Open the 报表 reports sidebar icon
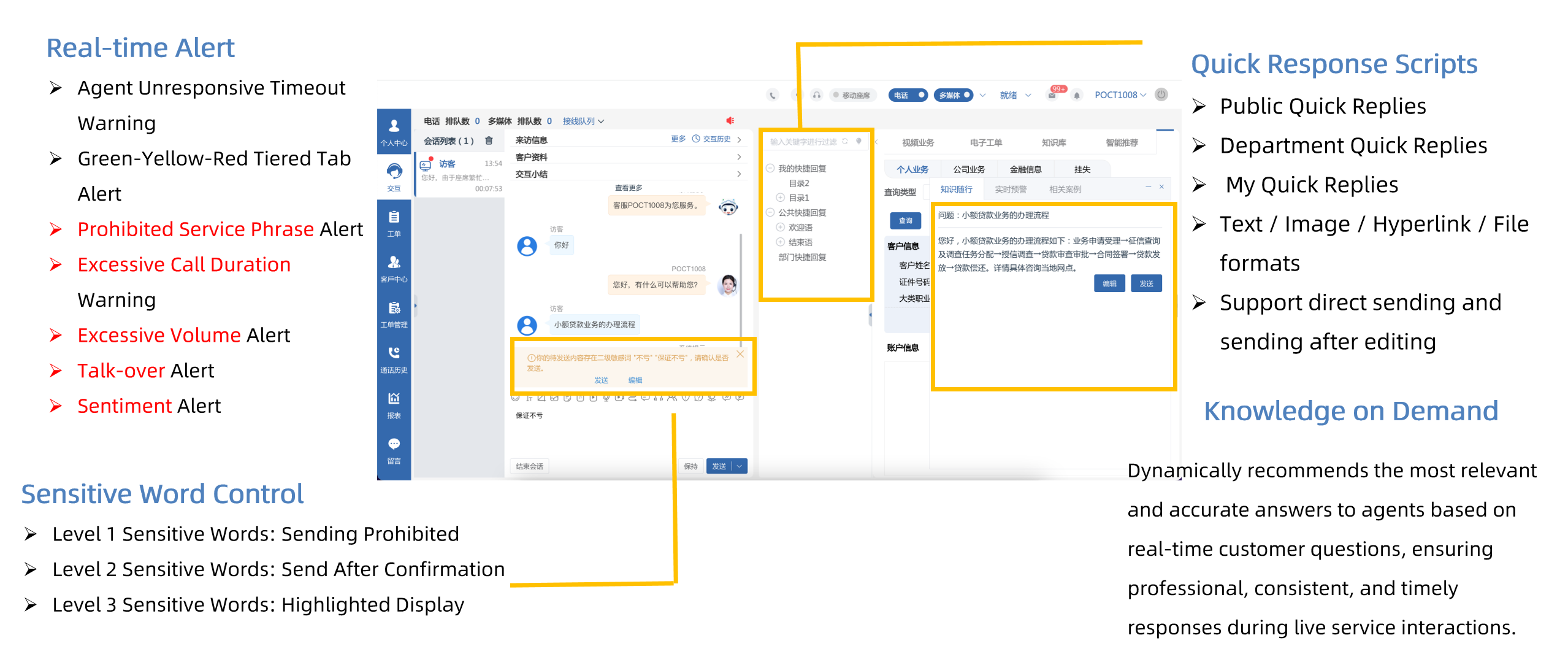Viewport: 1568px width, 654px height. click(394, 405)
